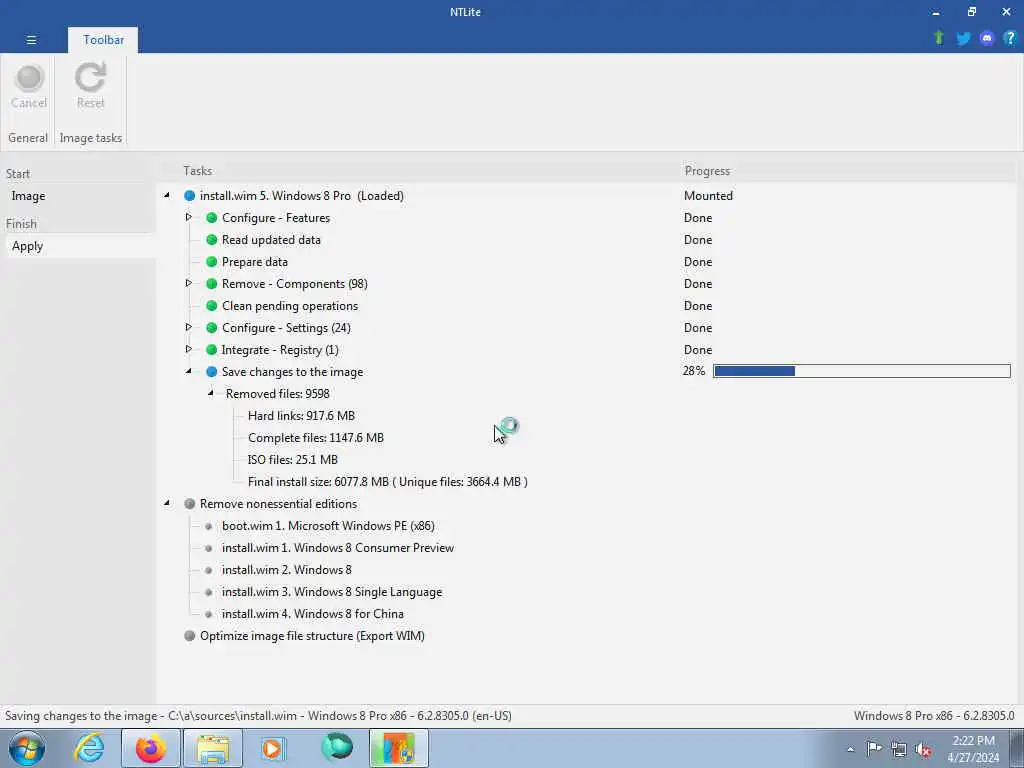The height and width of the screenshot is (768, 1024).
Task: Click the 'Mounted' progress status text
Action: 708,196
